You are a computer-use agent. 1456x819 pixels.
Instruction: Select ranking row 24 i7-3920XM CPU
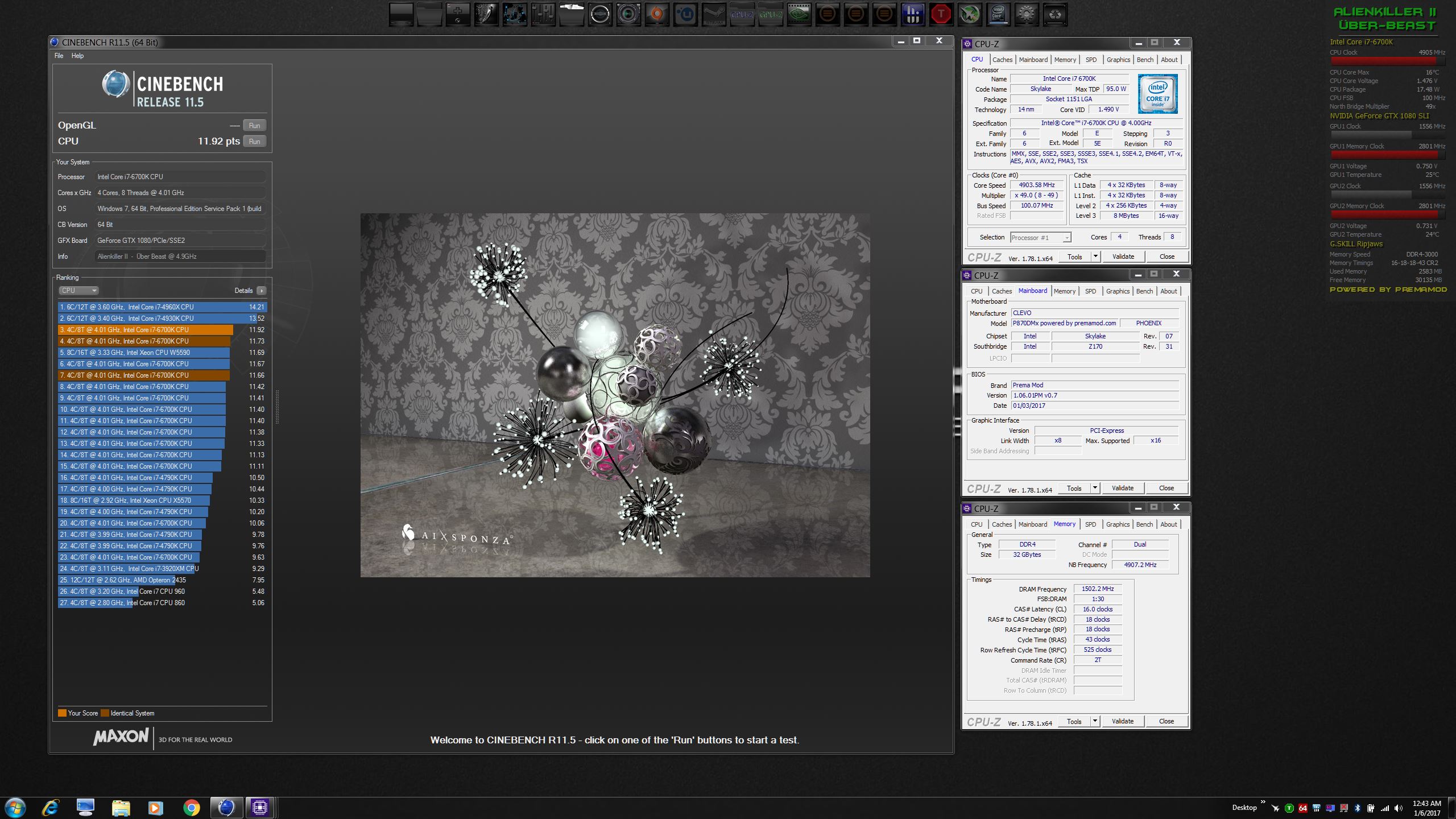point(163,569)
